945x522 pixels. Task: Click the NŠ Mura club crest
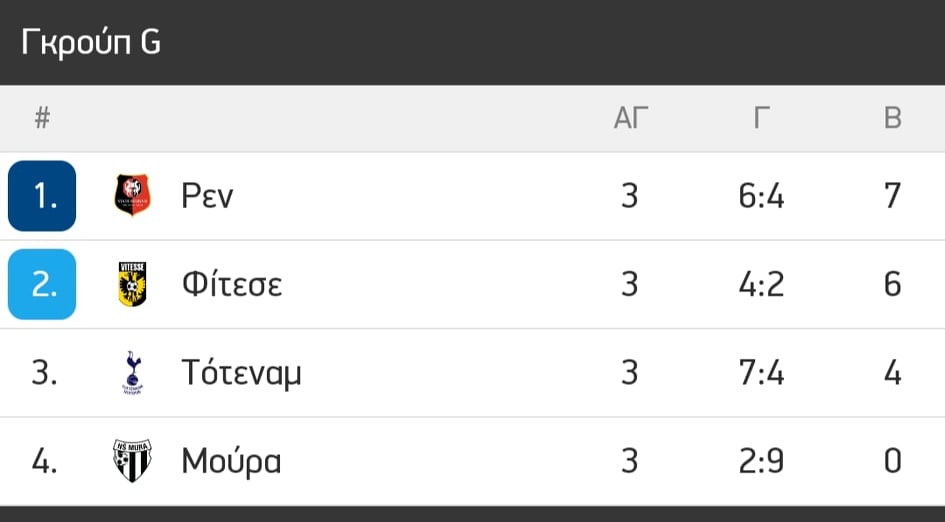coord(133,461)
